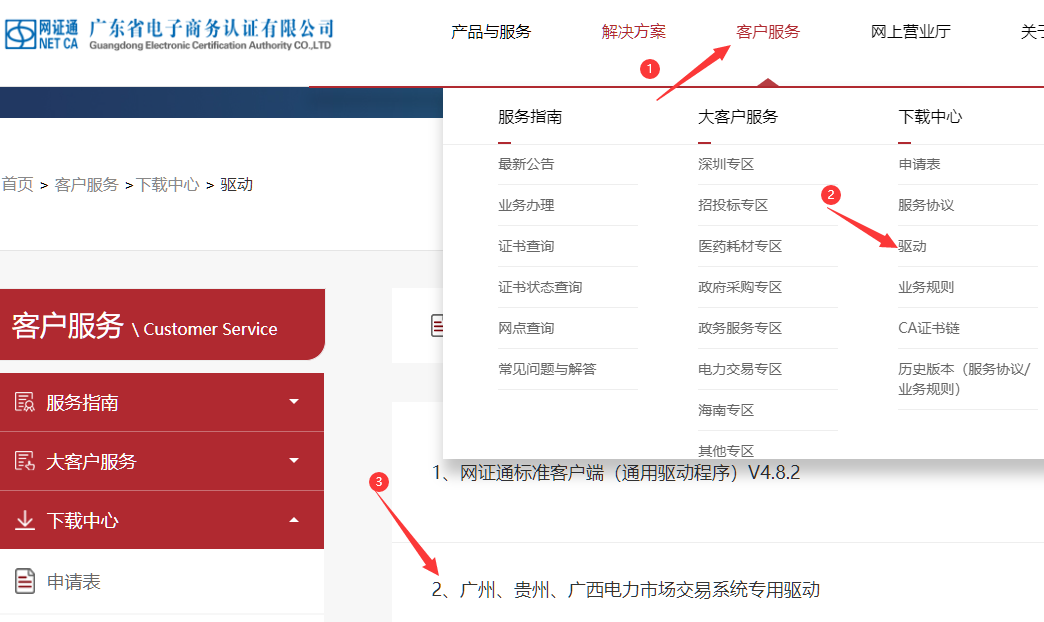This screenshot has width=1044, height=622.
Task: Open the 网上营业厅 top menu
Action: coord(911,32)
